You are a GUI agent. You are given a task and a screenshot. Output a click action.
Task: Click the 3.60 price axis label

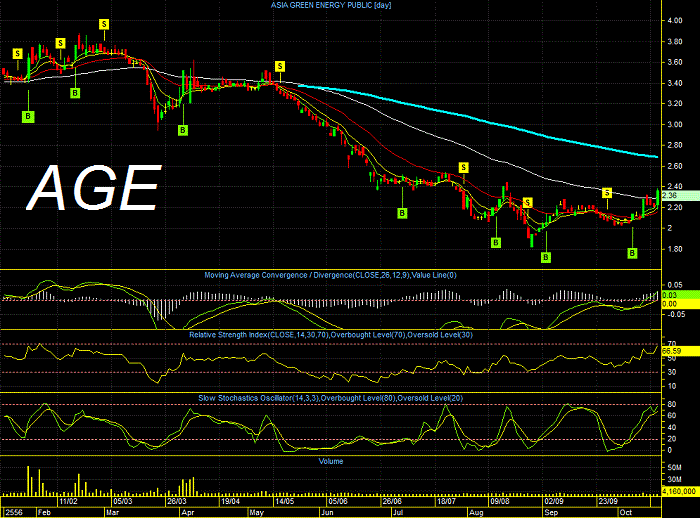(675, 62)
